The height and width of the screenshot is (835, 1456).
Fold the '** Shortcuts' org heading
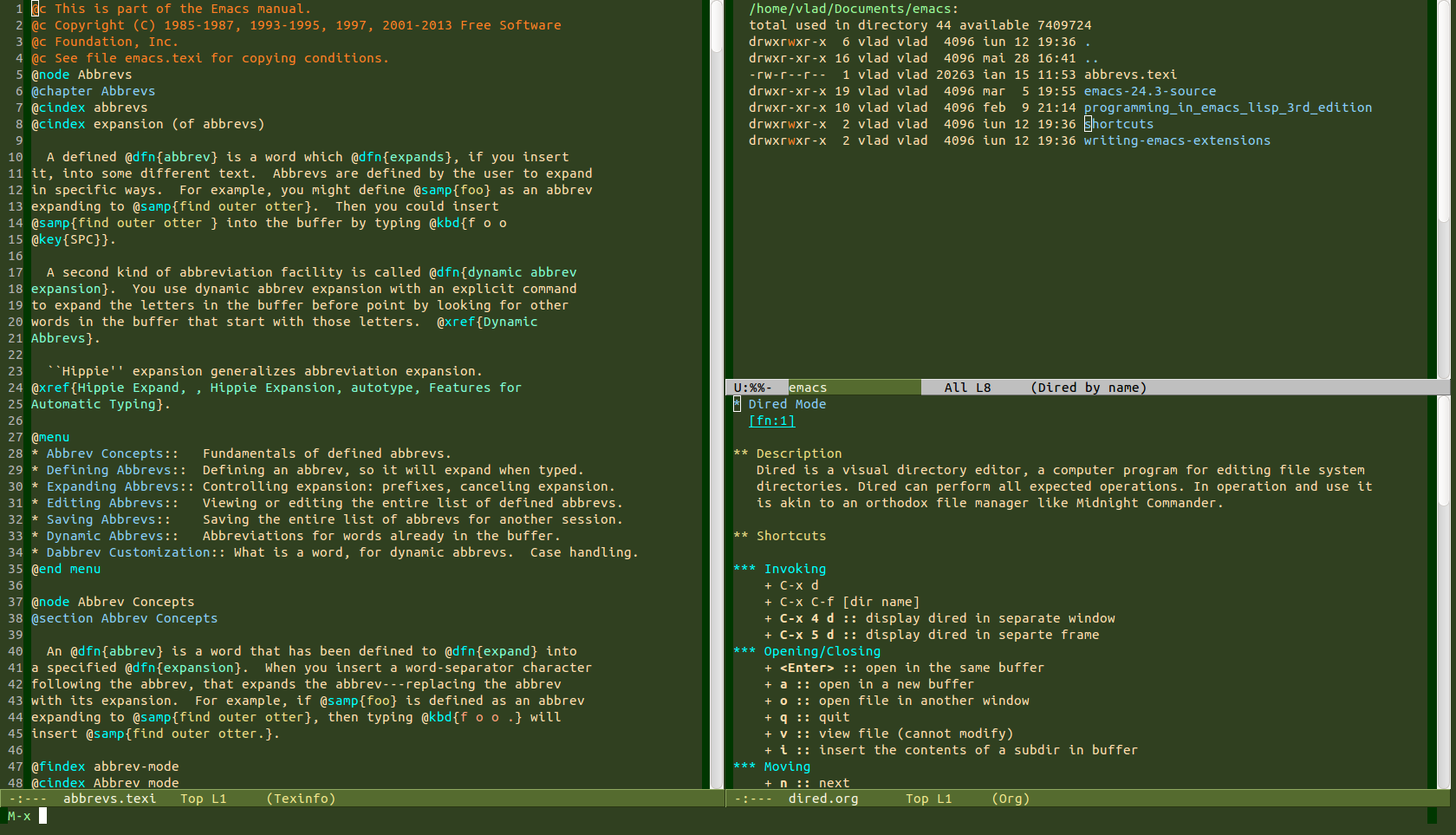tap(780, 536)
